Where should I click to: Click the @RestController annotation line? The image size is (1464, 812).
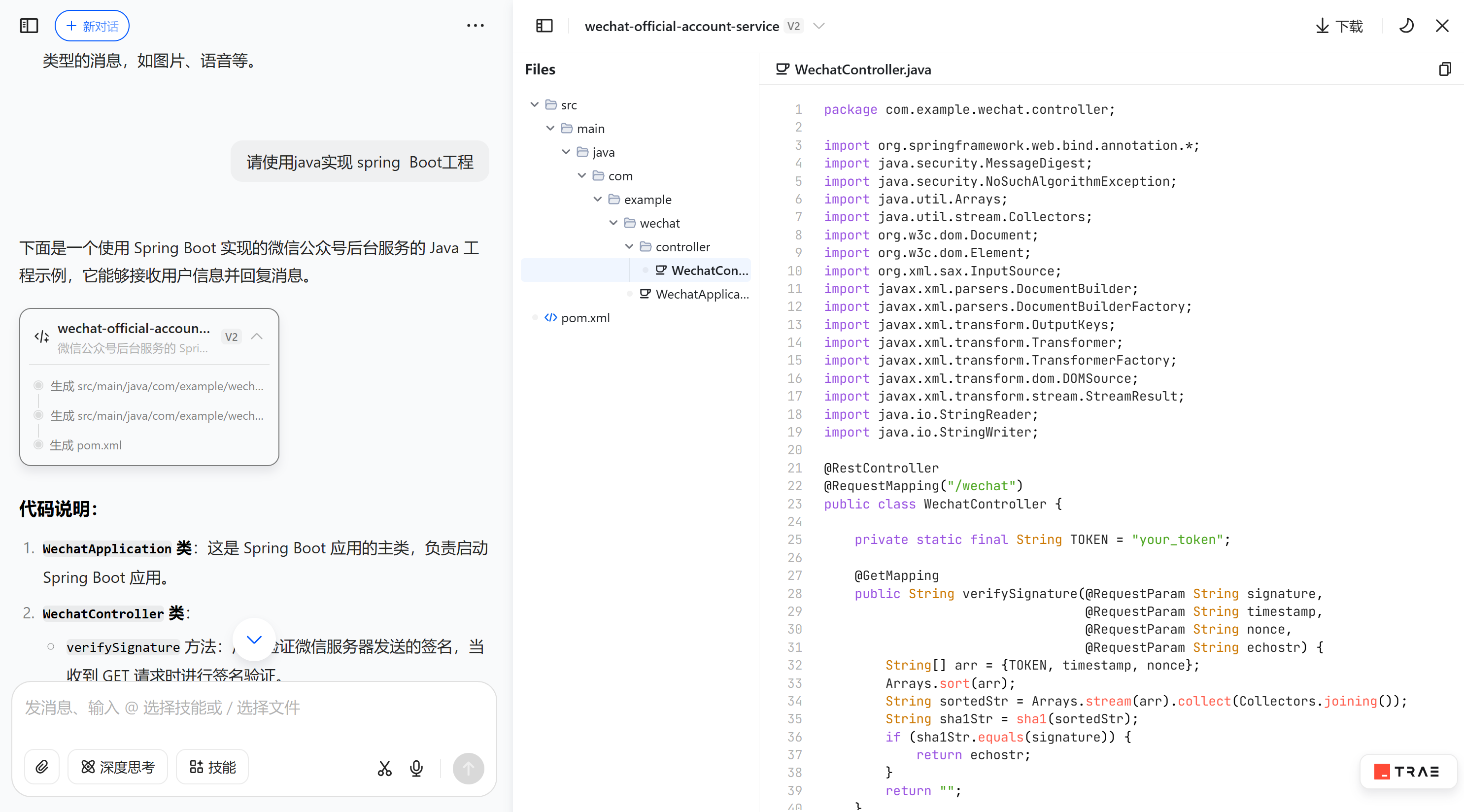881,468
